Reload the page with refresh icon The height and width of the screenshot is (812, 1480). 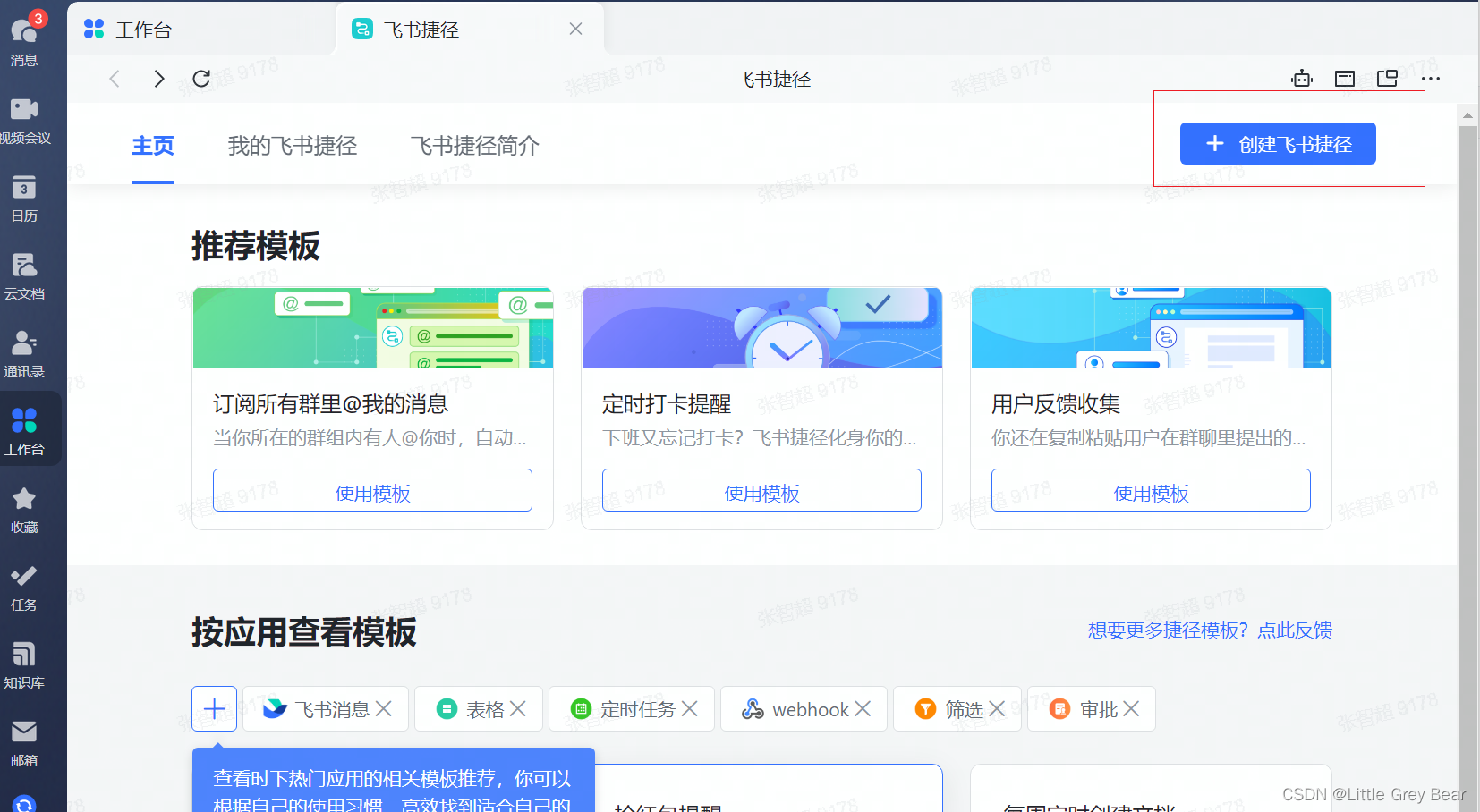201,79
